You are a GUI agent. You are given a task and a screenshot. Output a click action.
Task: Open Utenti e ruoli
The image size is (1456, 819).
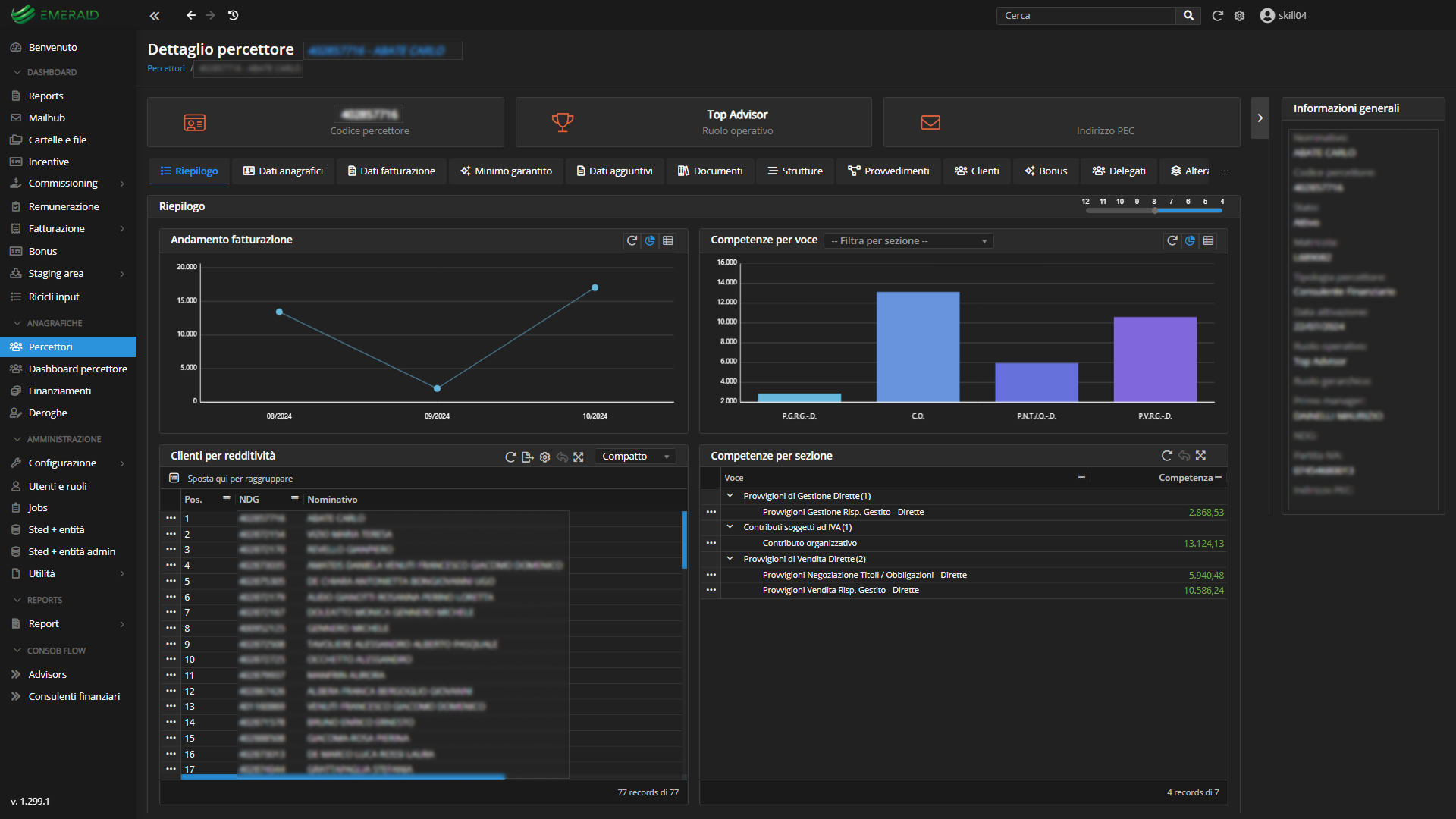point(68,486)
